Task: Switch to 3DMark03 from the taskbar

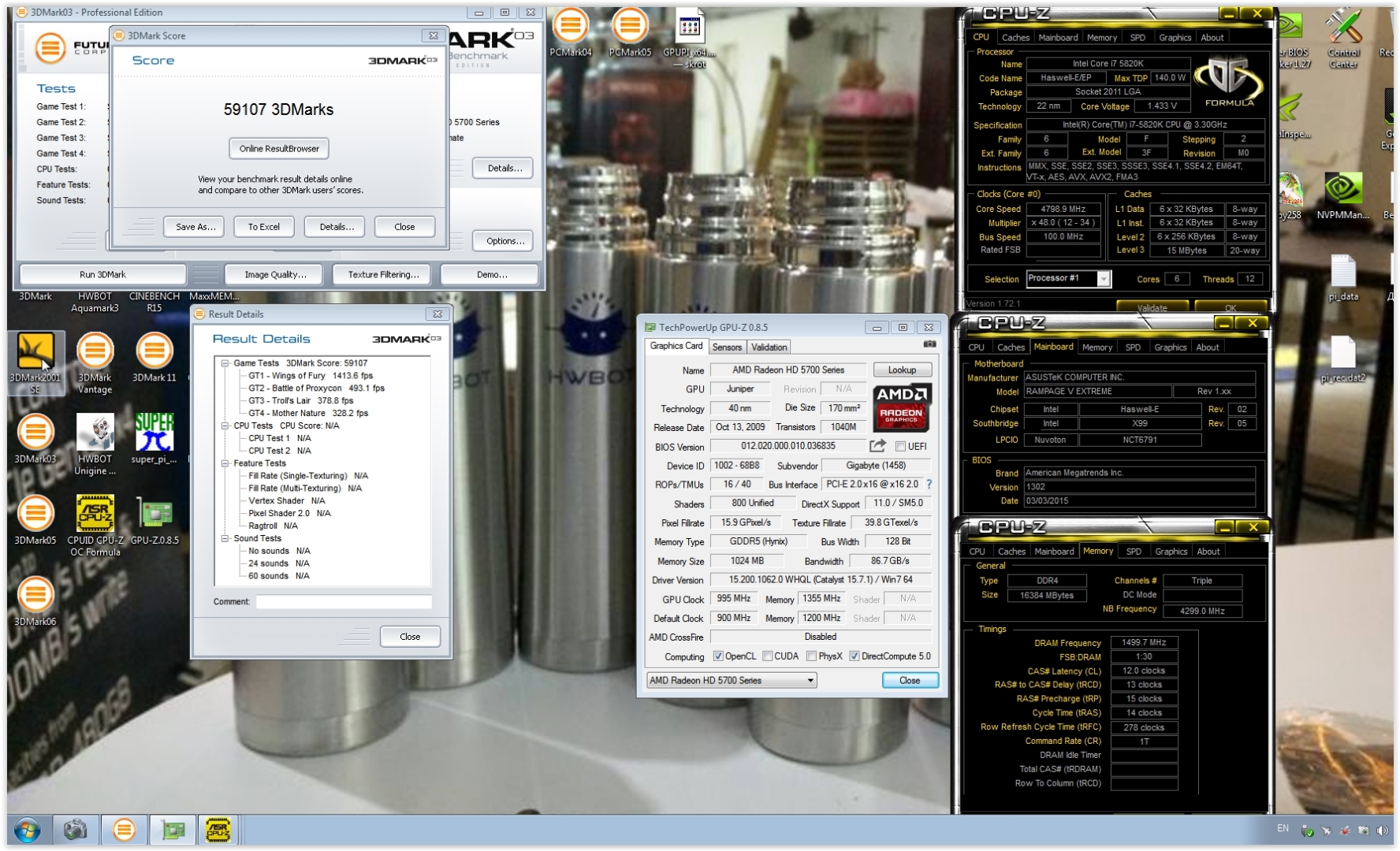Action: pyautogui.click(x=124, y=830)
